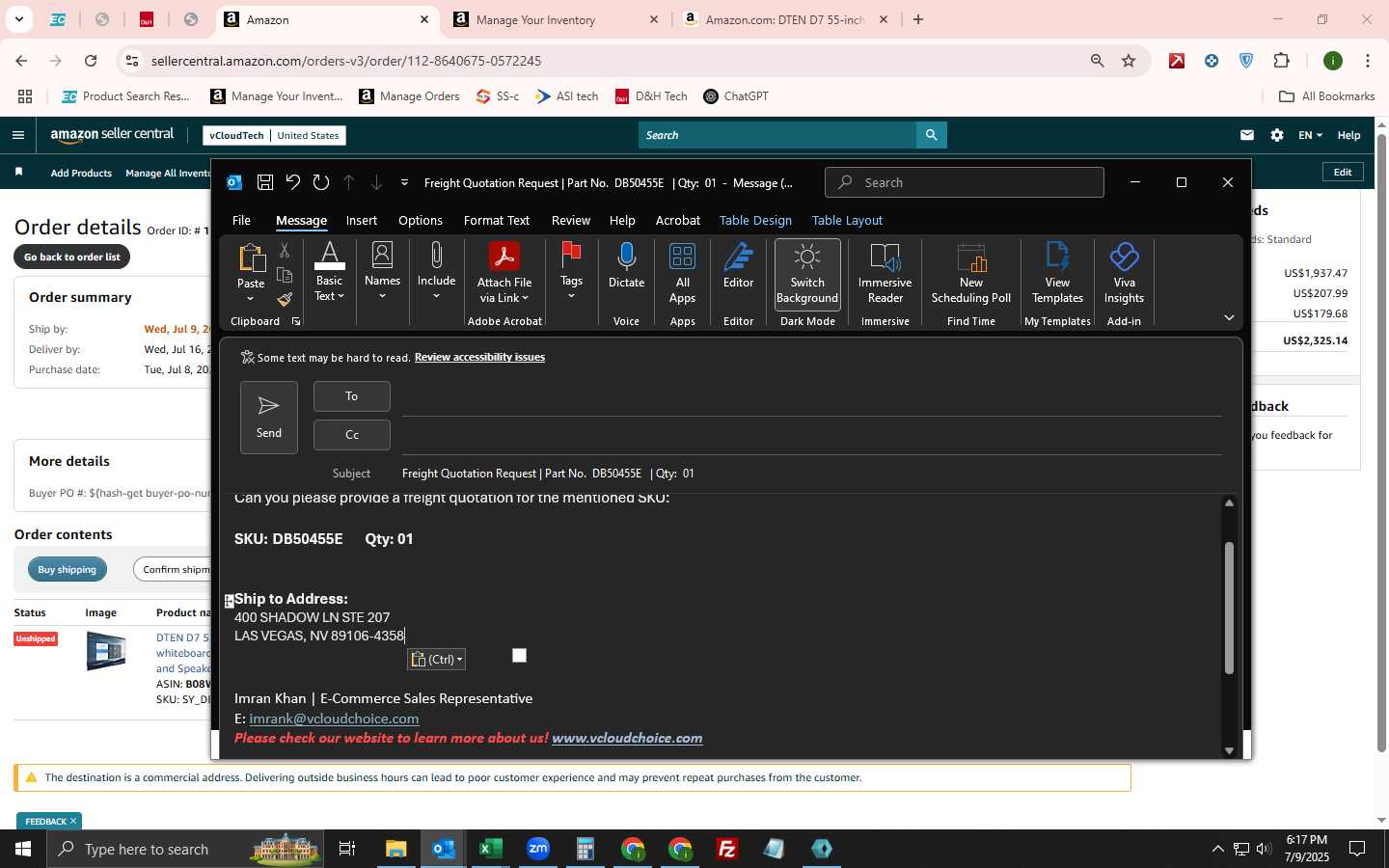Switch to the Insert tab

coord(362,220)
